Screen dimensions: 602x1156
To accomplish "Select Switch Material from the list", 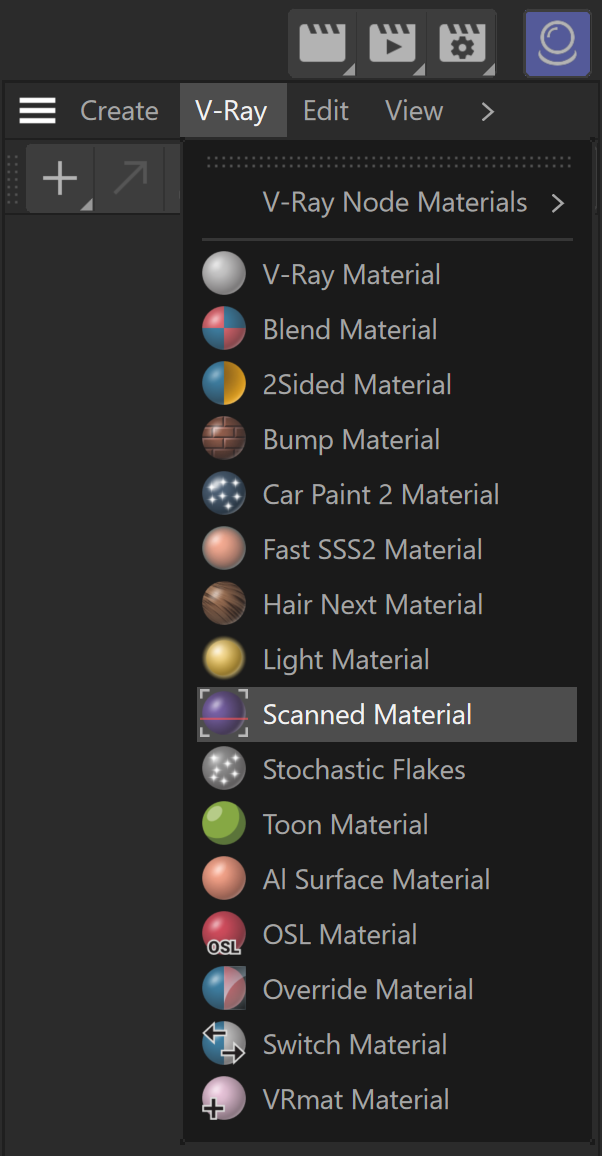I will tap(388, 1044).
